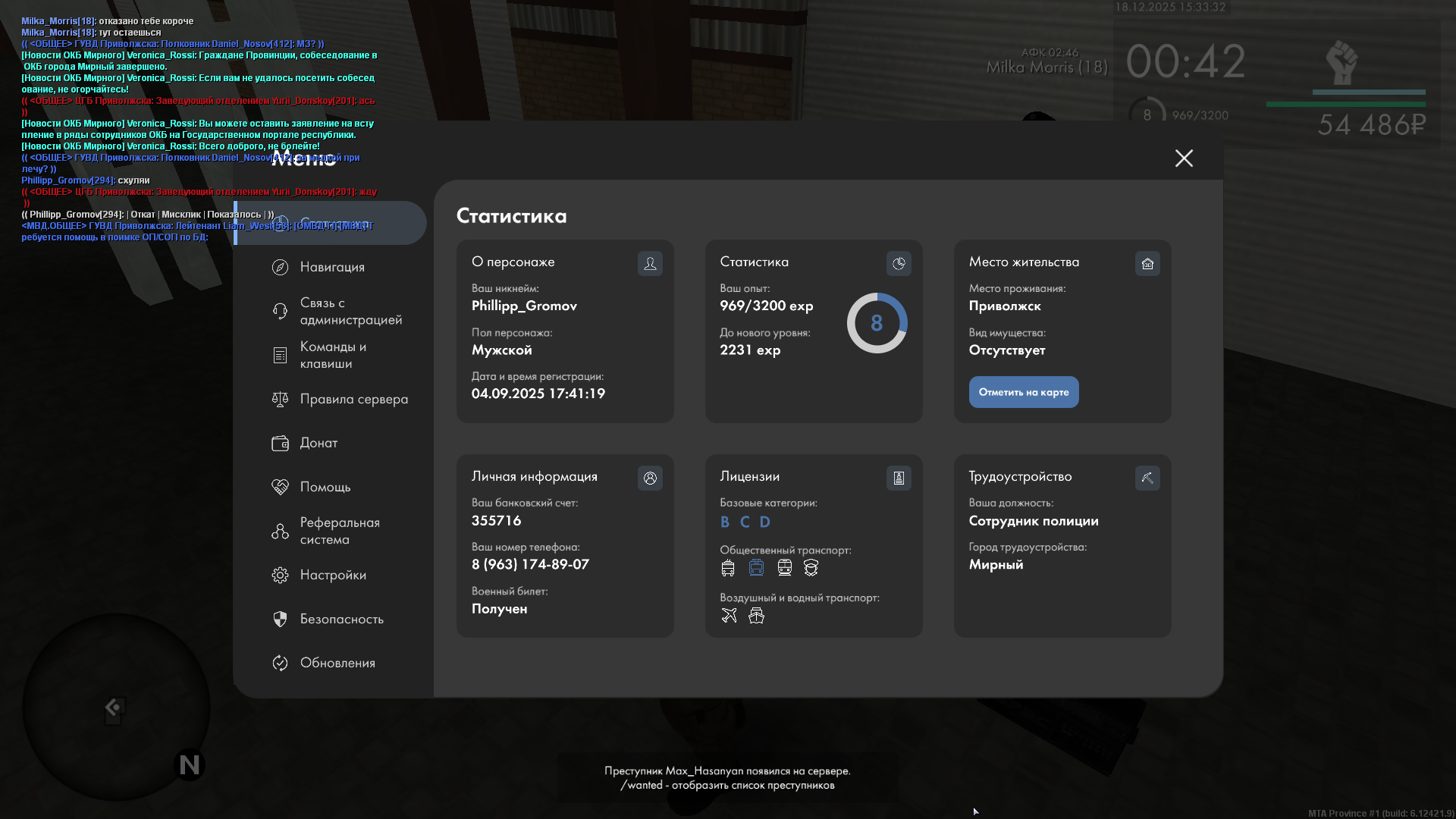Open Настройки from the sidebar

point(331,575)
